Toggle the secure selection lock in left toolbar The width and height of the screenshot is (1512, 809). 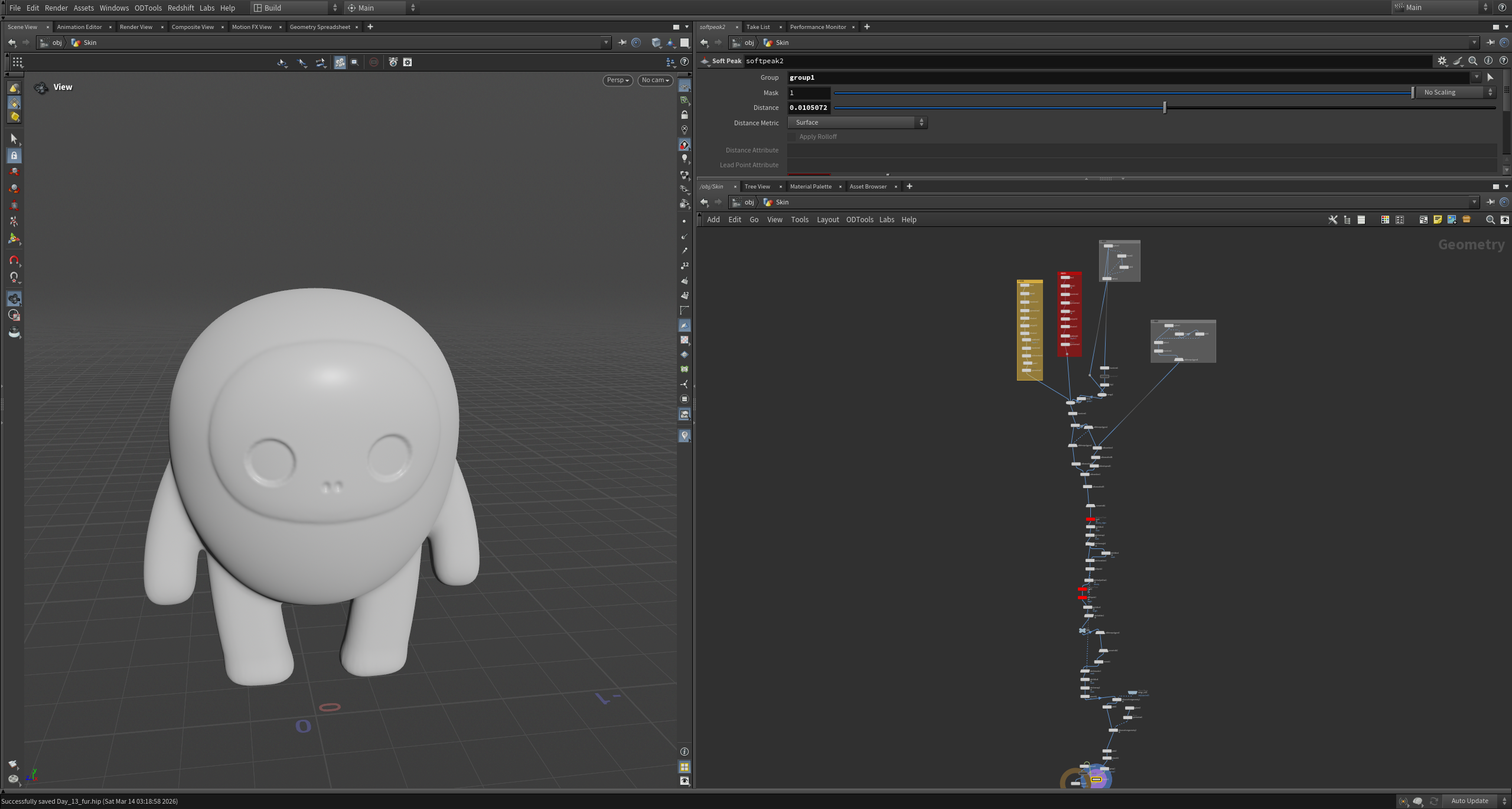click(14, 155)
